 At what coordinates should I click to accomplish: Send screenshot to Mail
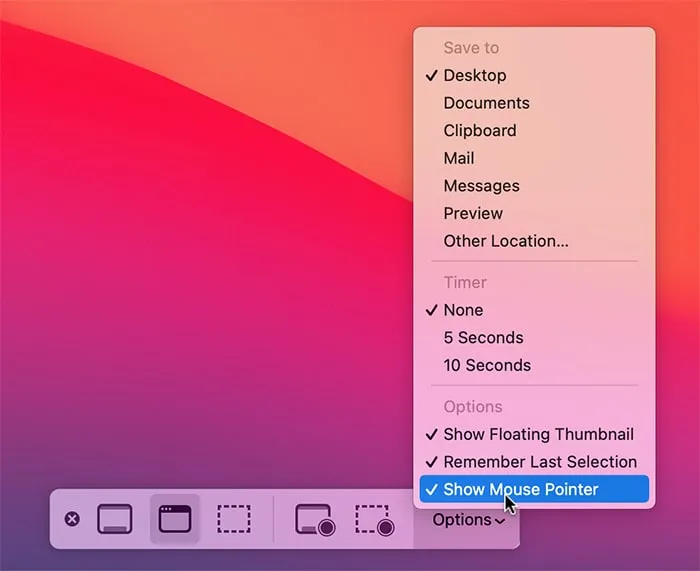pos(459,158)
